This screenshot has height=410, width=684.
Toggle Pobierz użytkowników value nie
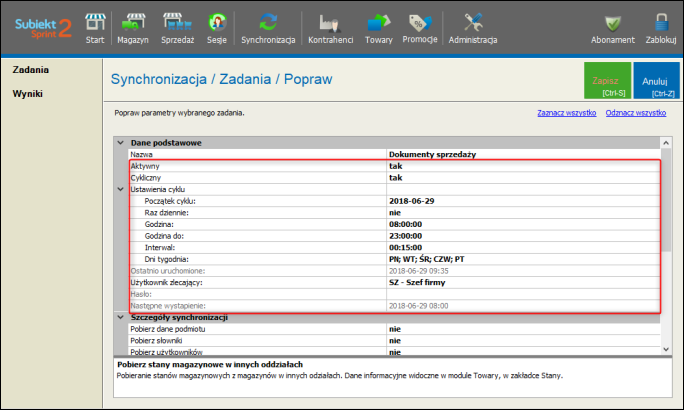point(523,352)
